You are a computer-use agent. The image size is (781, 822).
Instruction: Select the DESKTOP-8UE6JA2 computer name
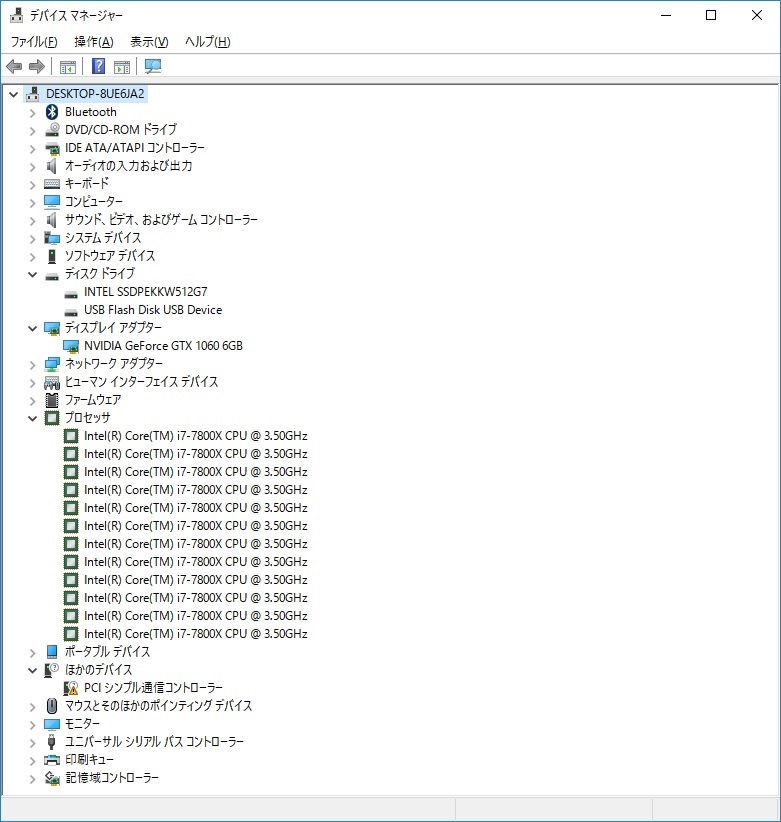(95, 94)
